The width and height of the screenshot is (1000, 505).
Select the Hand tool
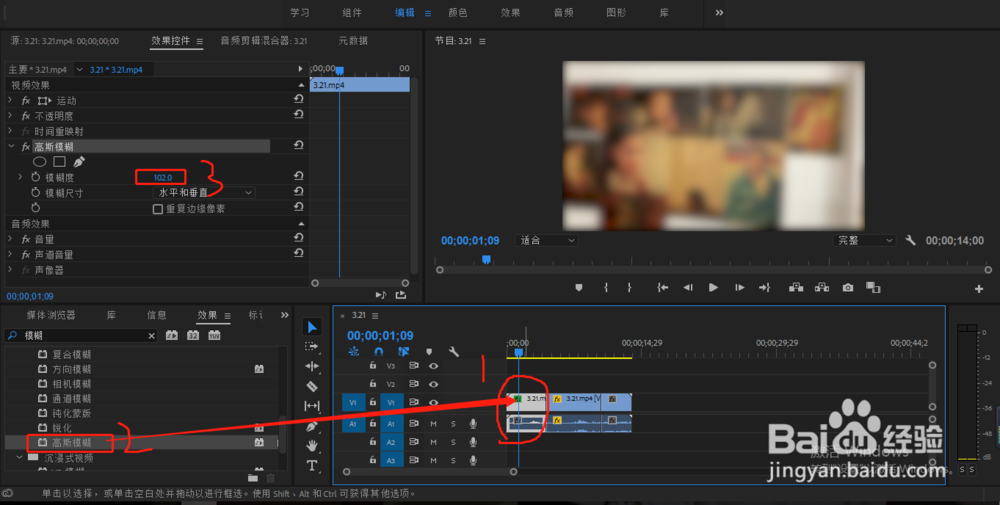coord(312,445)
